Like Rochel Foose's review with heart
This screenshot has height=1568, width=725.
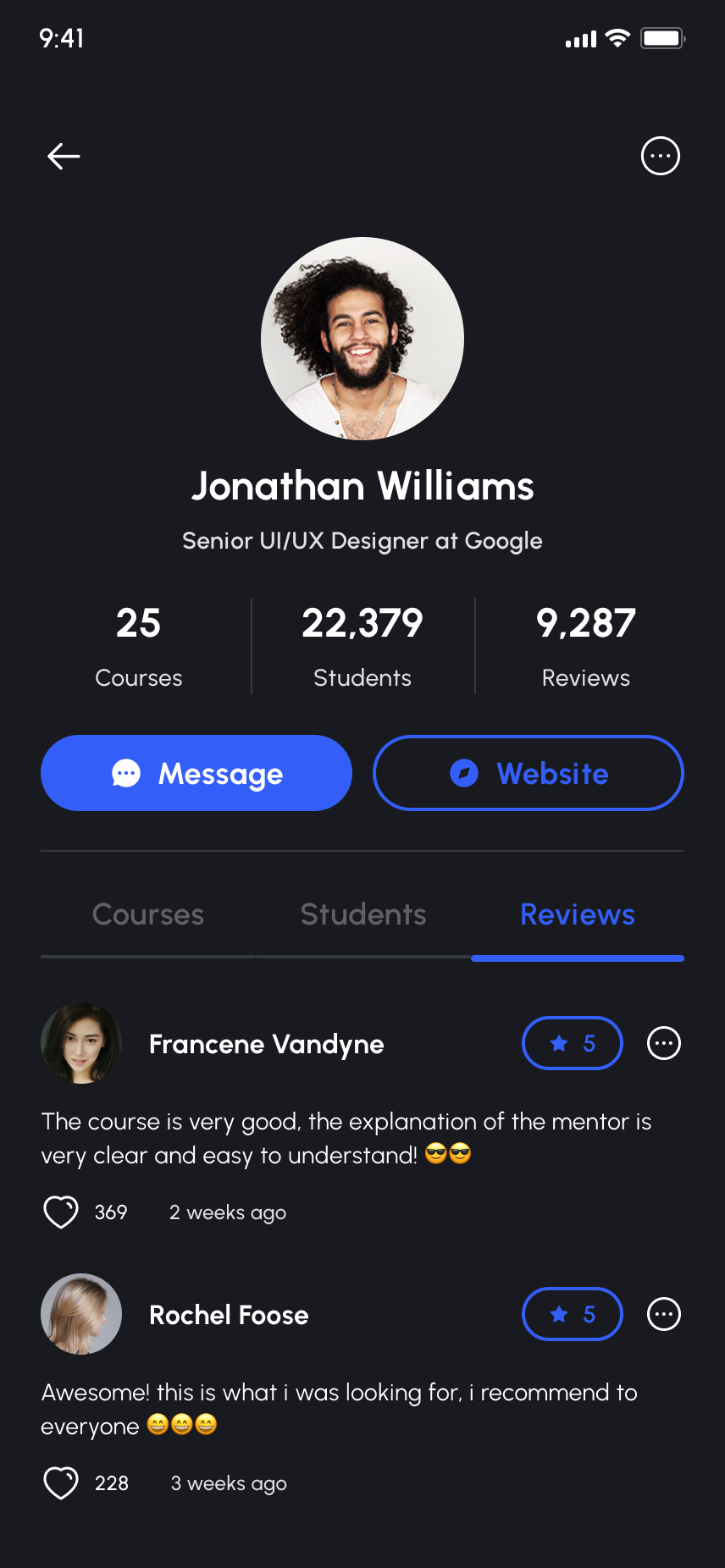click(x=61, y=1482)
